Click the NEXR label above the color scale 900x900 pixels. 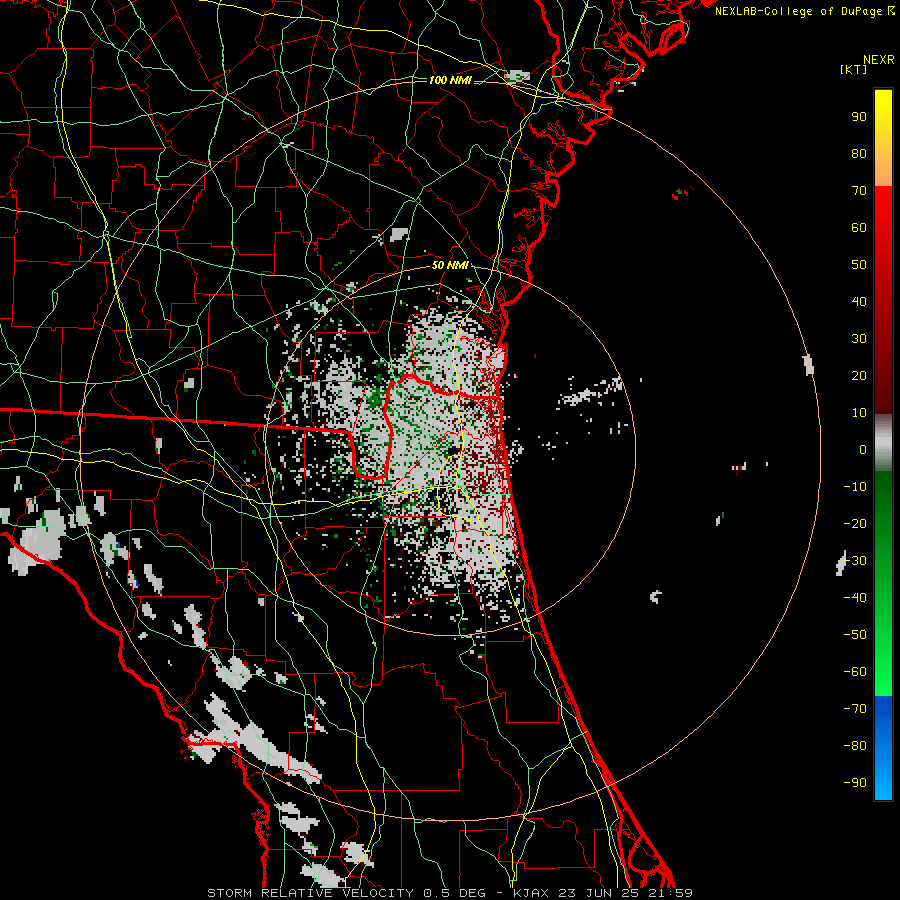click(879, 60)
